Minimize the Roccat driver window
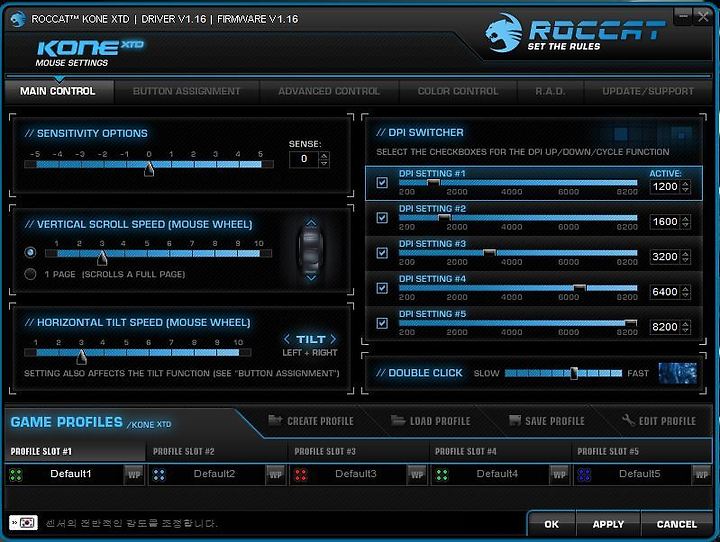 coord(683,17)
